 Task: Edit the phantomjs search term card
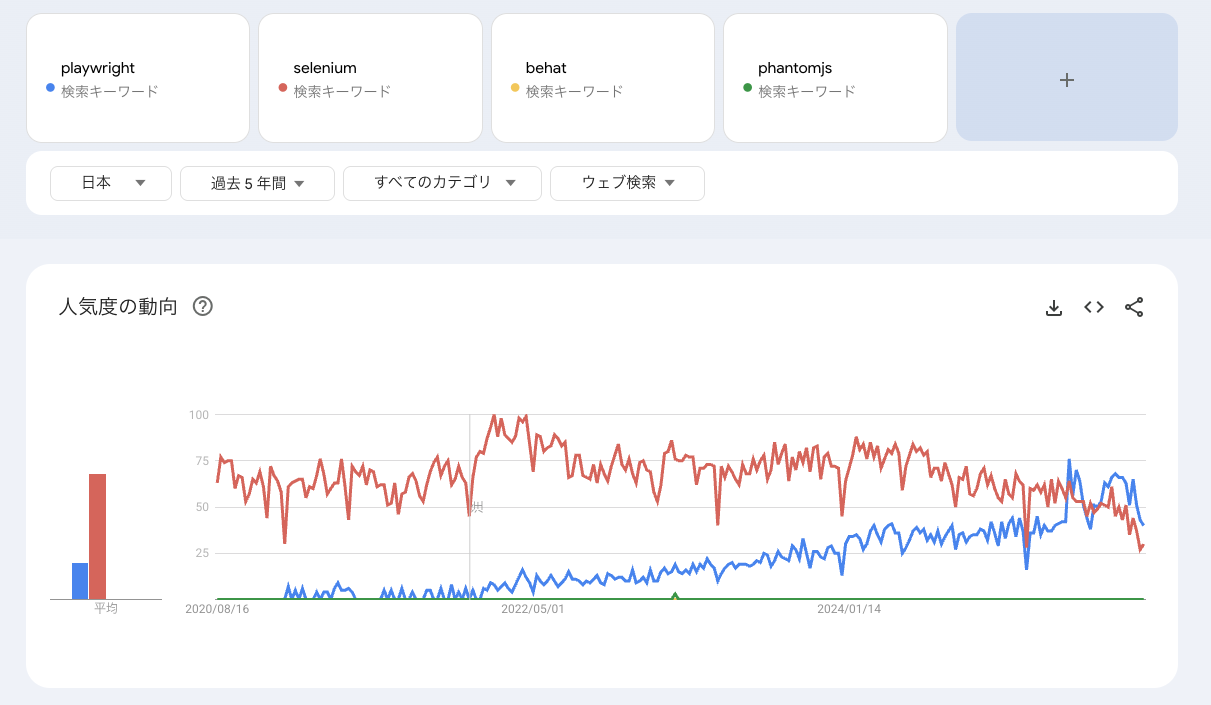835,78
